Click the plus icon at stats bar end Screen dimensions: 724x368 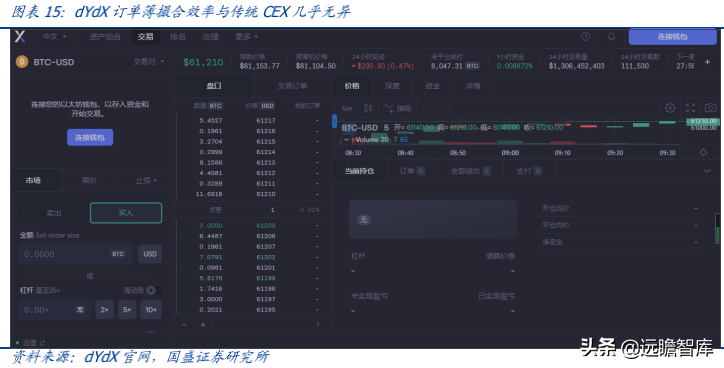pyautogui.click(x=707, y=62)
